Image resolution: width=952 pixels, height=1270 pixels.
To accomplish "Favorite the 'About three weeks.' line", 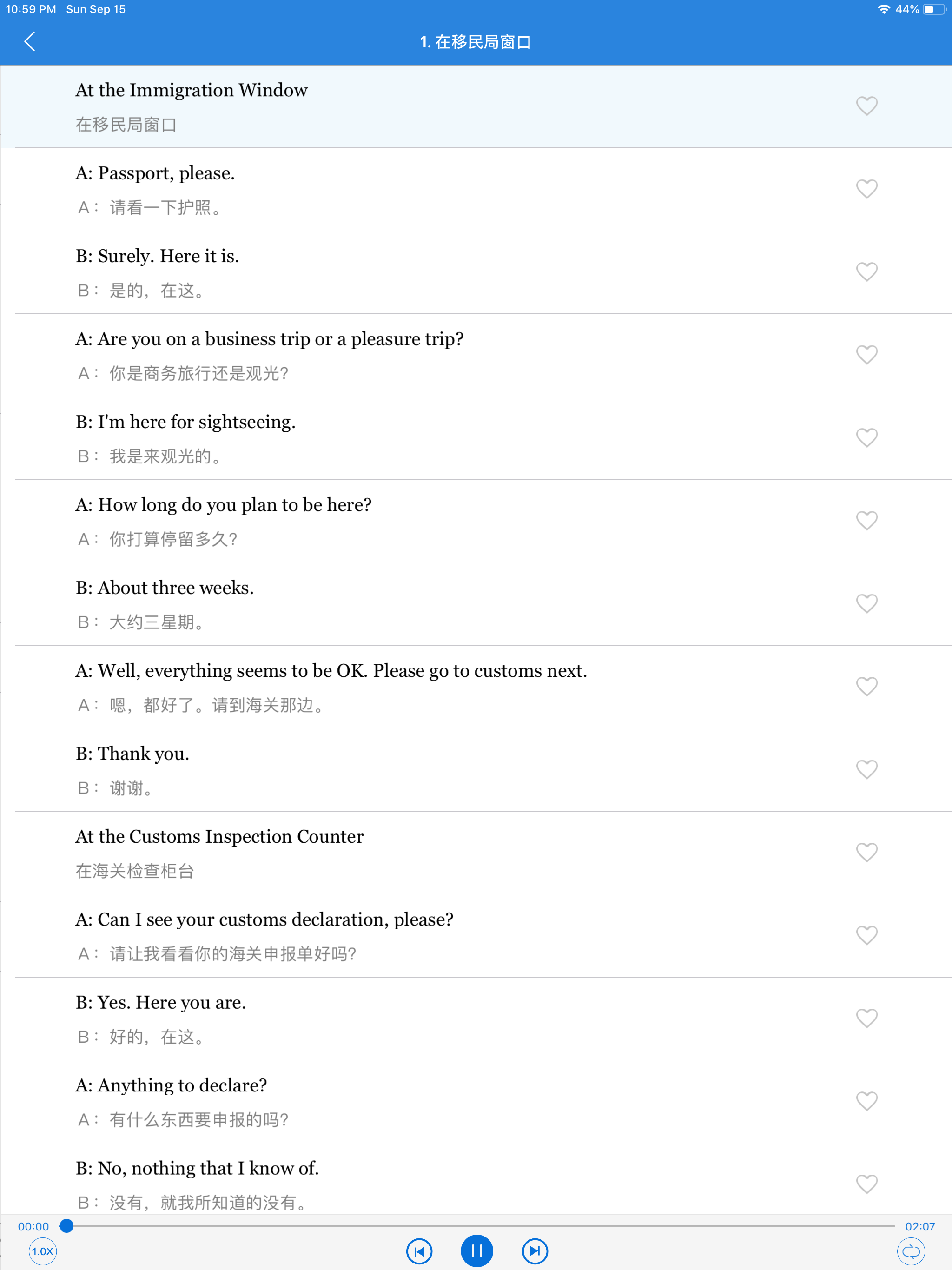I will coord(866,603).
